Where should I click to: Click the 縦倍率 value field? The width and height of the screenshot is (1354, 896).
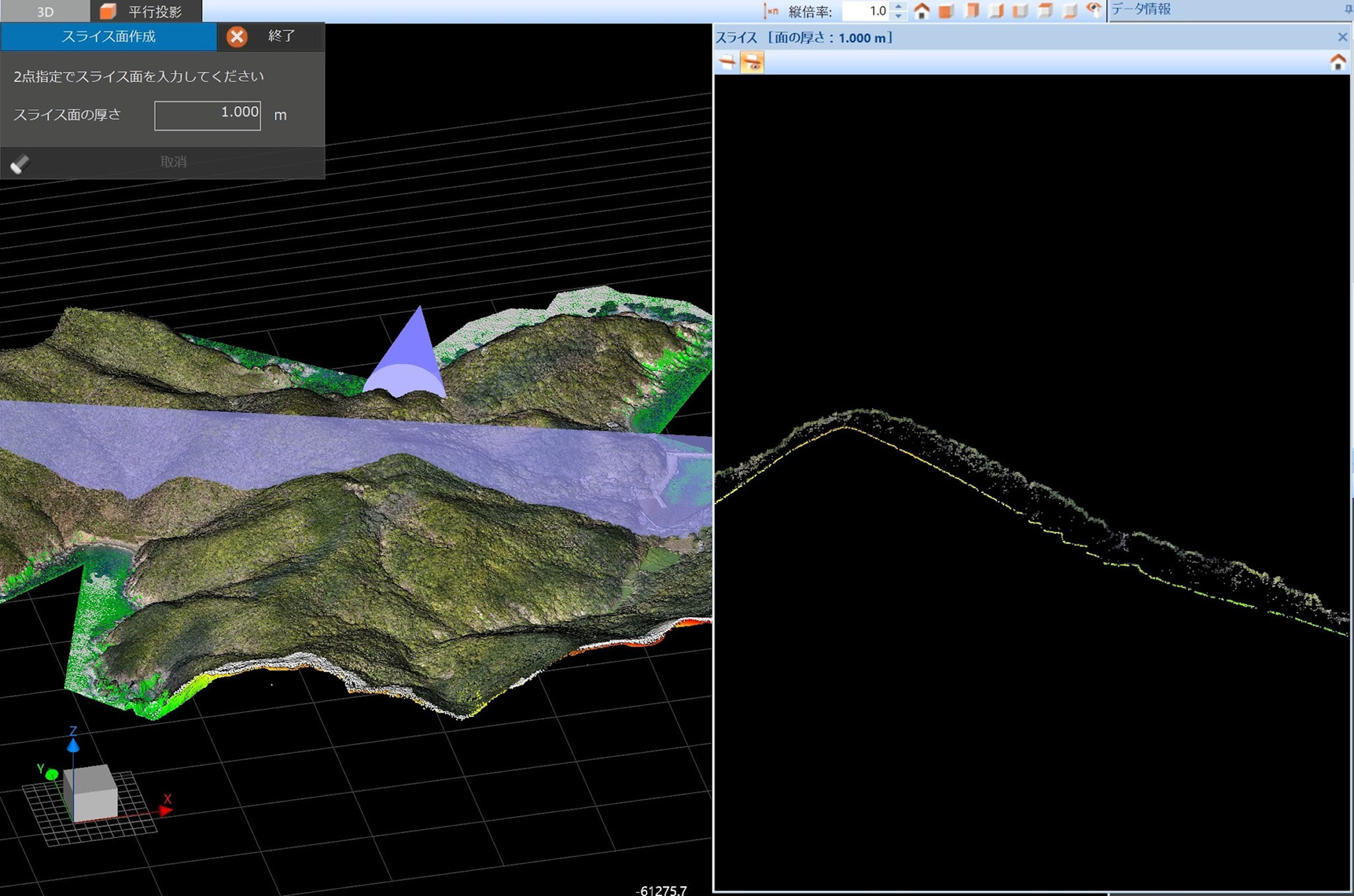click(x=866, y=11)
